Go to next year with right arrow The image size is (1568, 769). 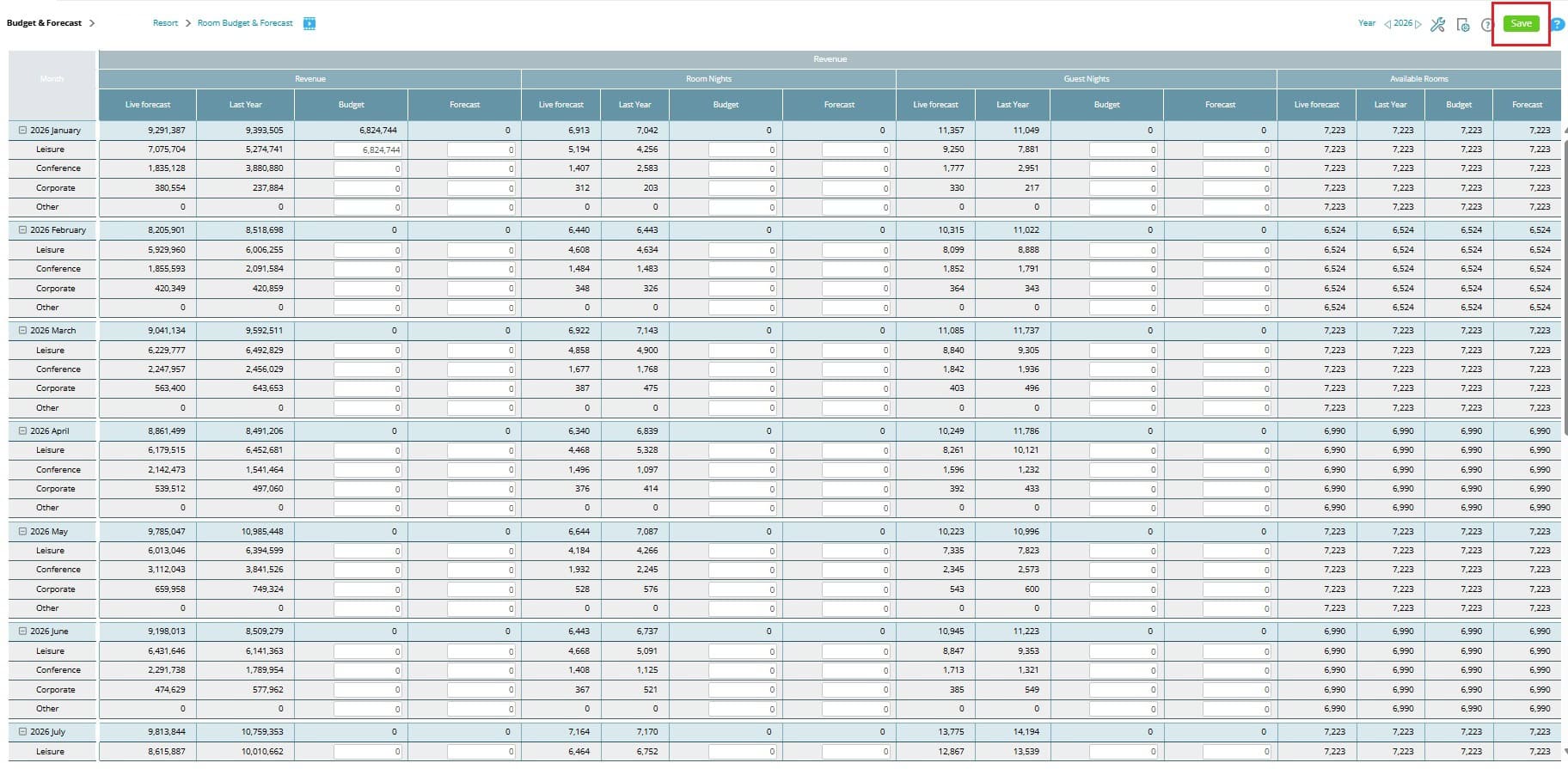(x=1418, y=24)
